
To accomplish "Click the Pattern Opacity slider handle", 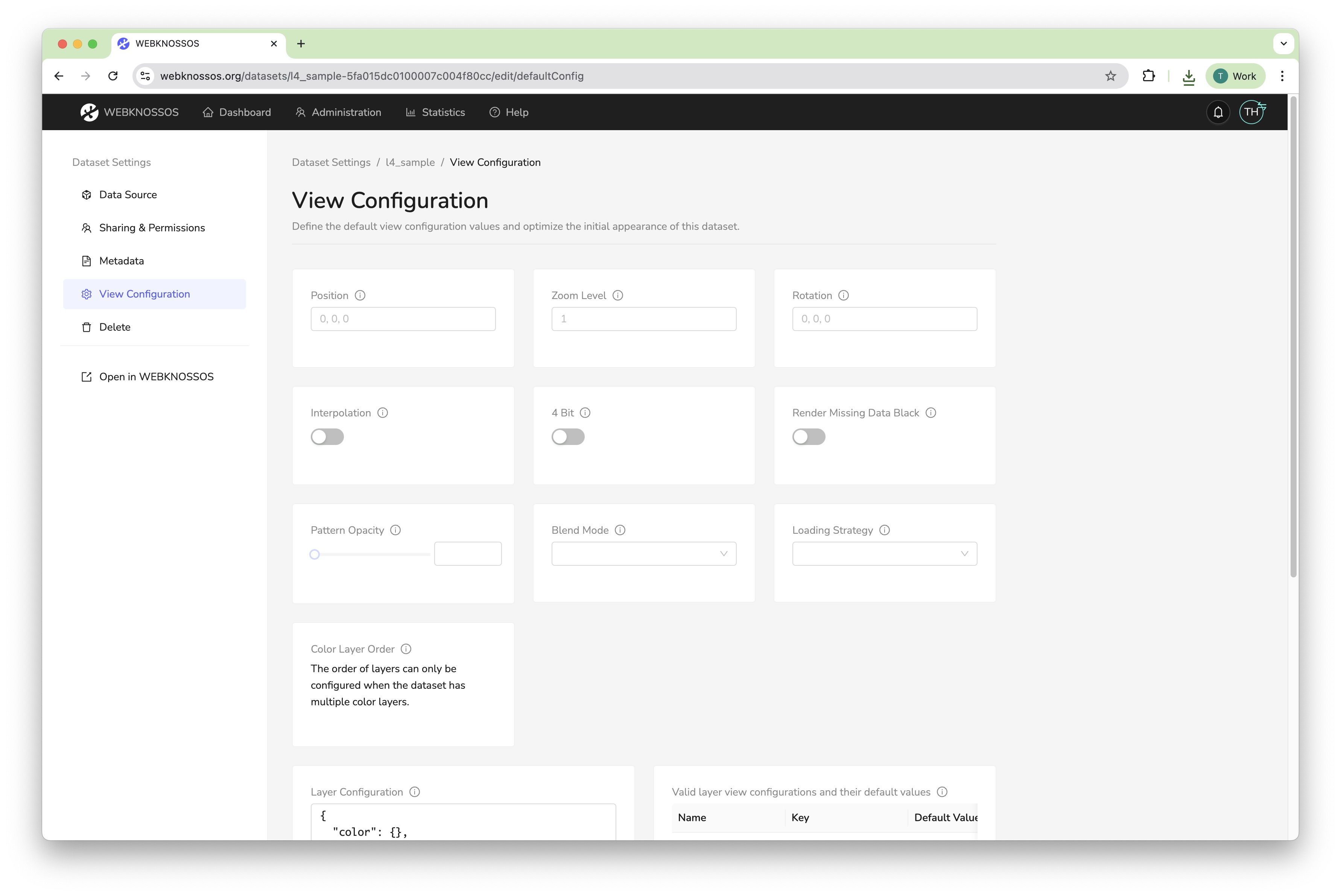I will [x=315, y=554].
